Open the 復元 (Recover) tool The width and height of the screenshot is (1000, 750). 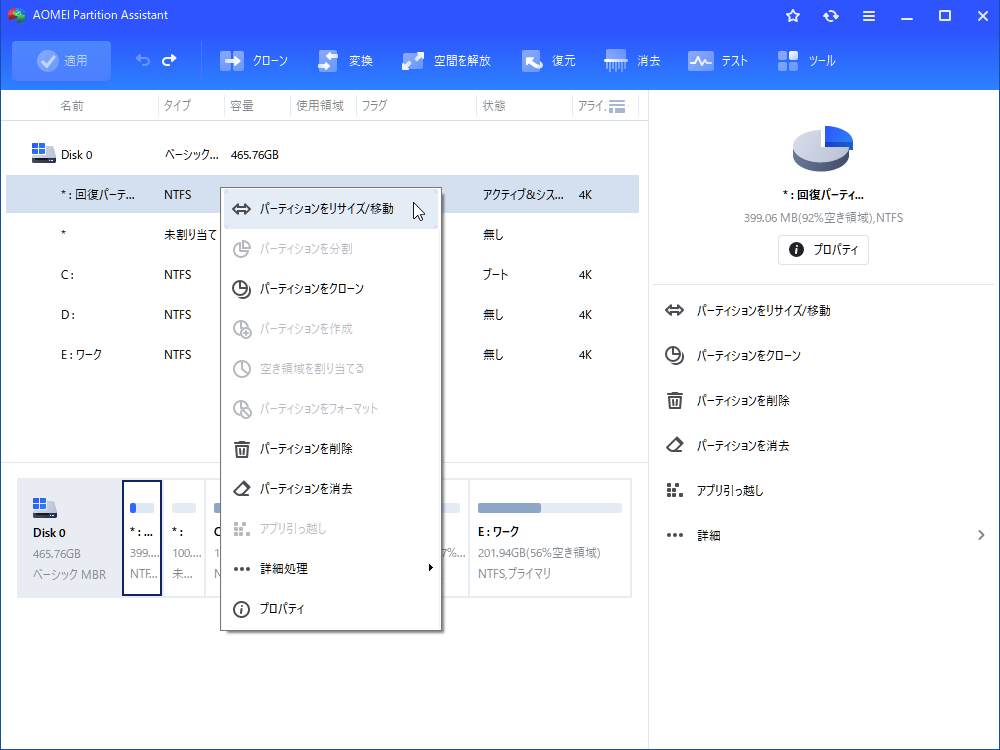coord(548,61)
